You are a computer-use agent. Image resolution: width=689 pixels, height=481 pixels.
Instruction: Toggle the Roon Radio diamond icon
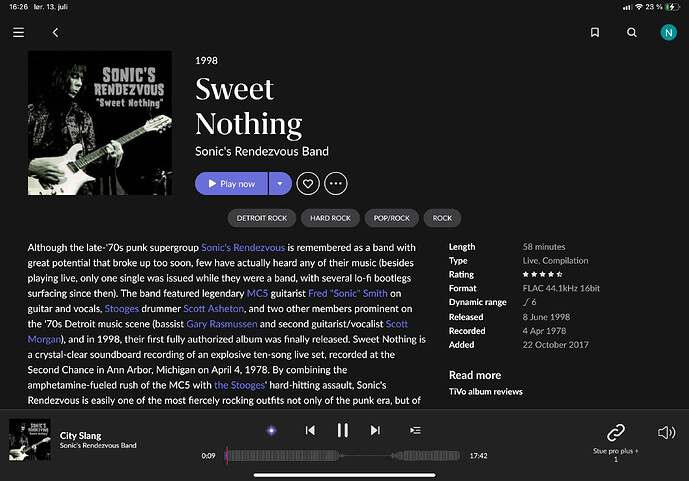(x=272, y=430)
